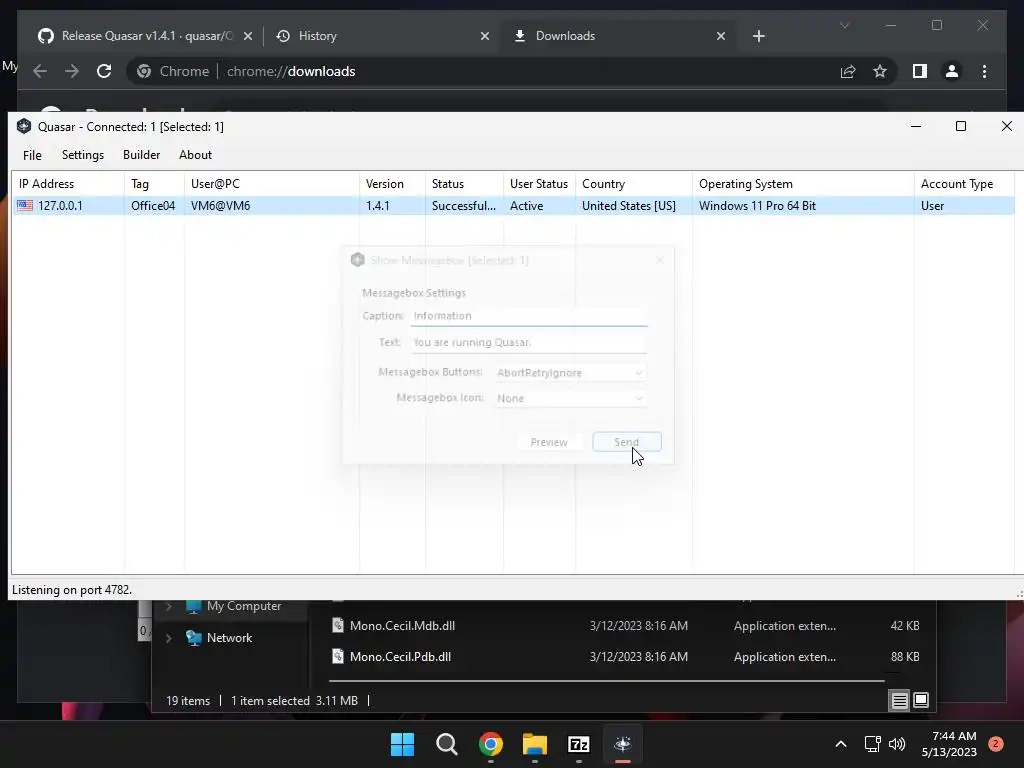This screenshot has width=1024, height=768.
Task: Click the Send button
Action: 627,442
